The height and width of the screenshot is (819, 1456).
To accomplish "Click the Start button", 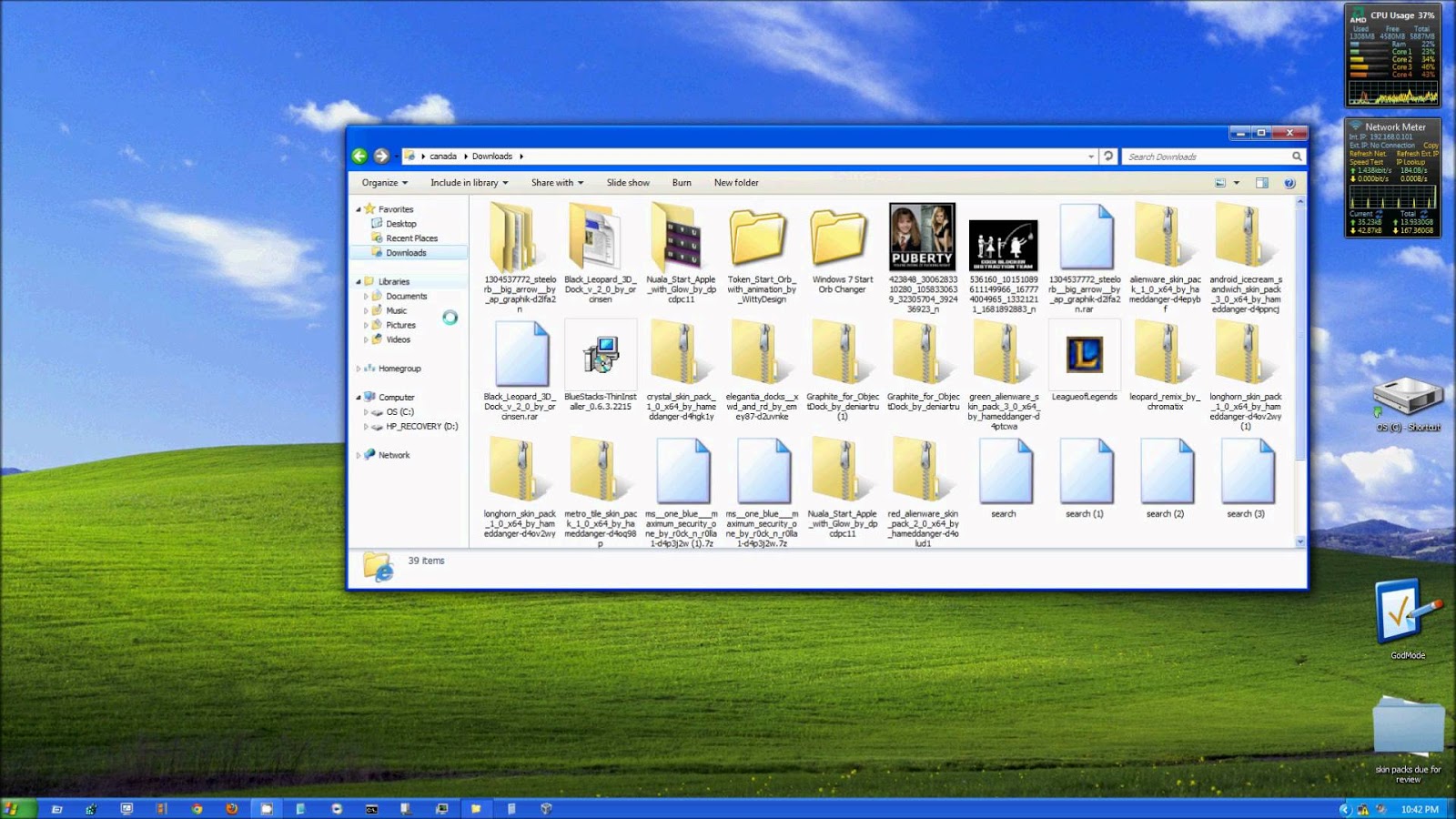I will [x=16, y=808].
